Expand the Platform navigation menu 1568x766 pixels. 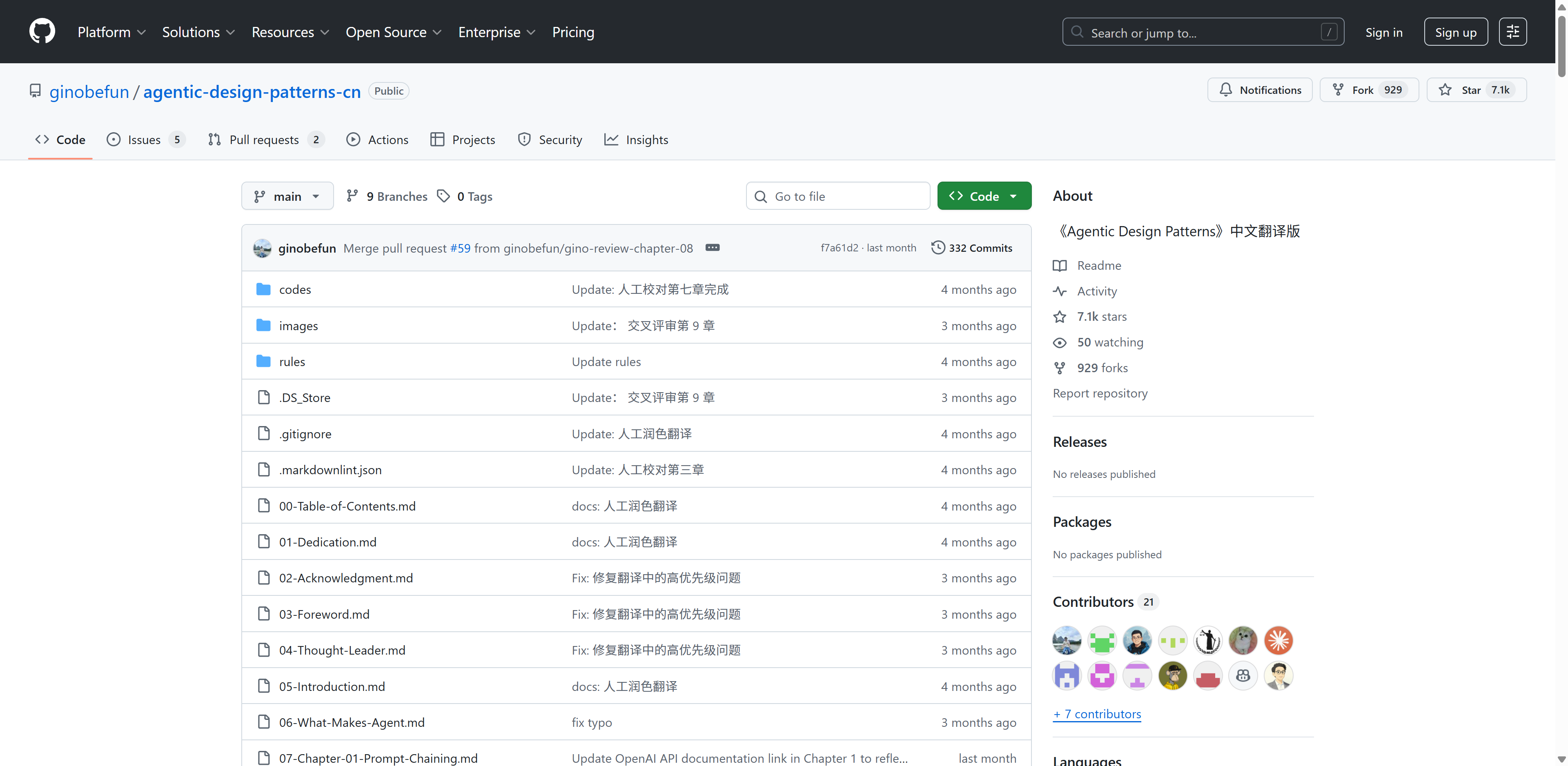(x=111, y=32)
